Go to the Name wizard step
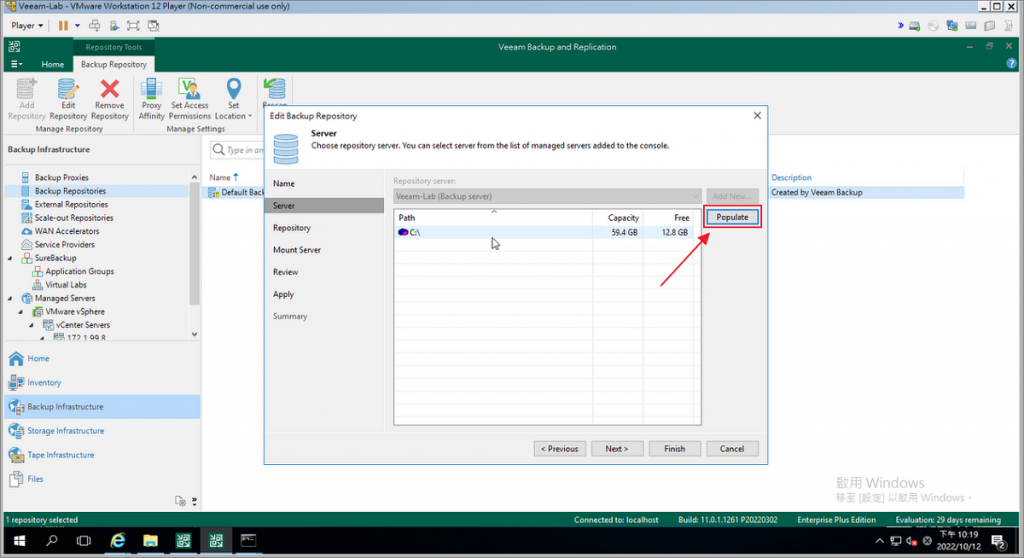The height and width of the screenshot is (558, 1024). coord(284,184)
